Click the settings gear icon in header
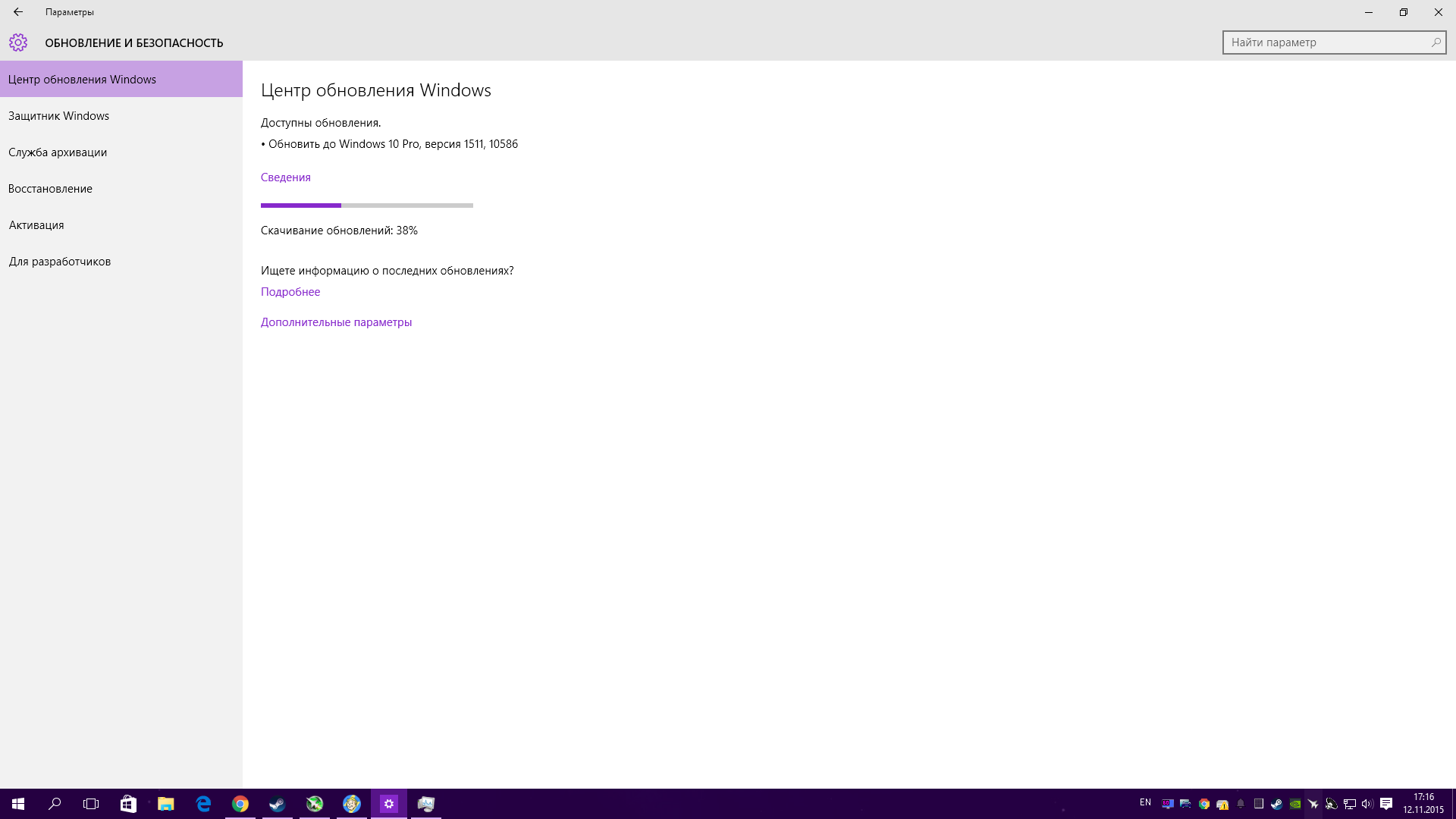1456x819 pixels. coord(18,42)
